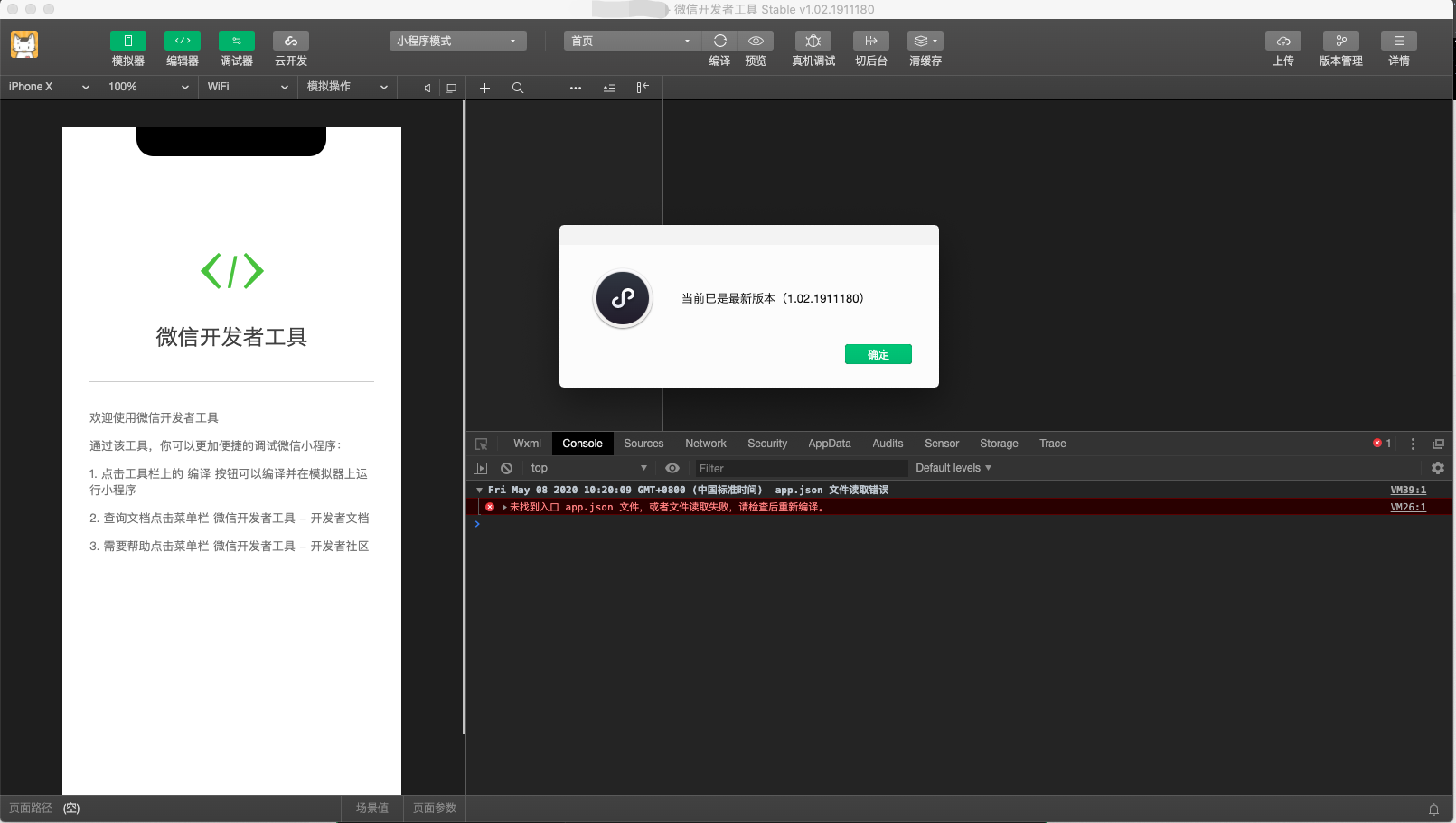
Task: Open the Default levels dropdown
Action: click(x=953, y=468)
